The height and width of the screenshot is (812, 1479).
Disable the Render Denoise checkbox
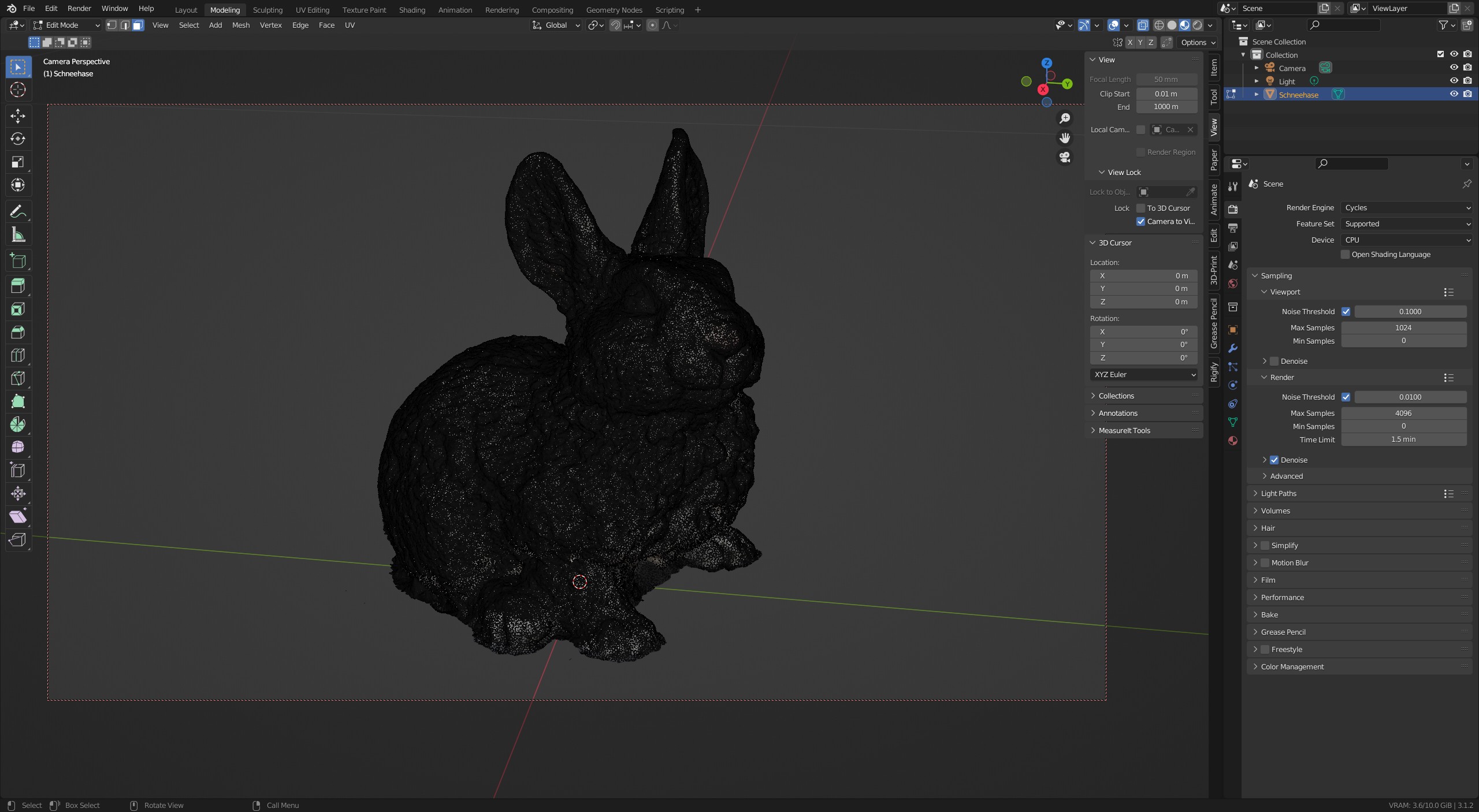(1274, 460)
